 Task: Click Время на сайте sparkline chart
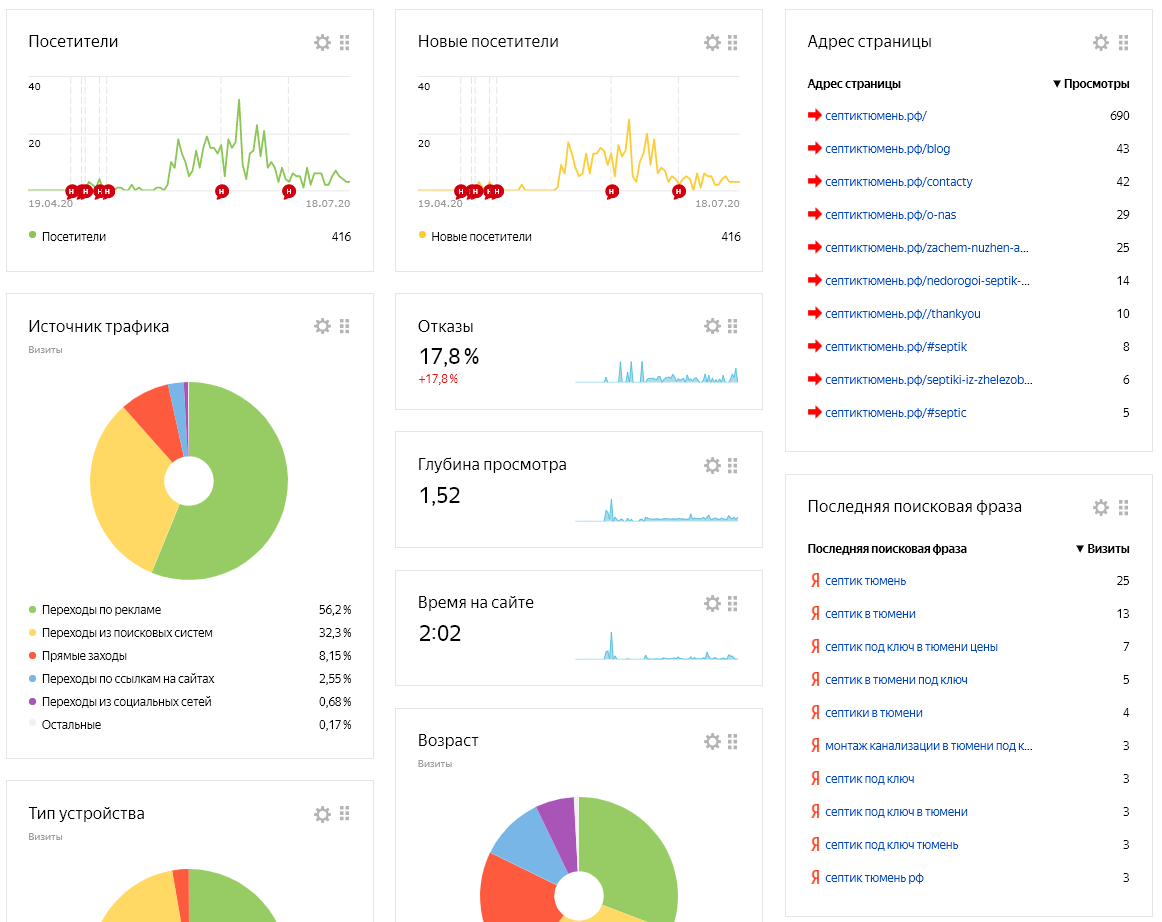click(657, 645)
